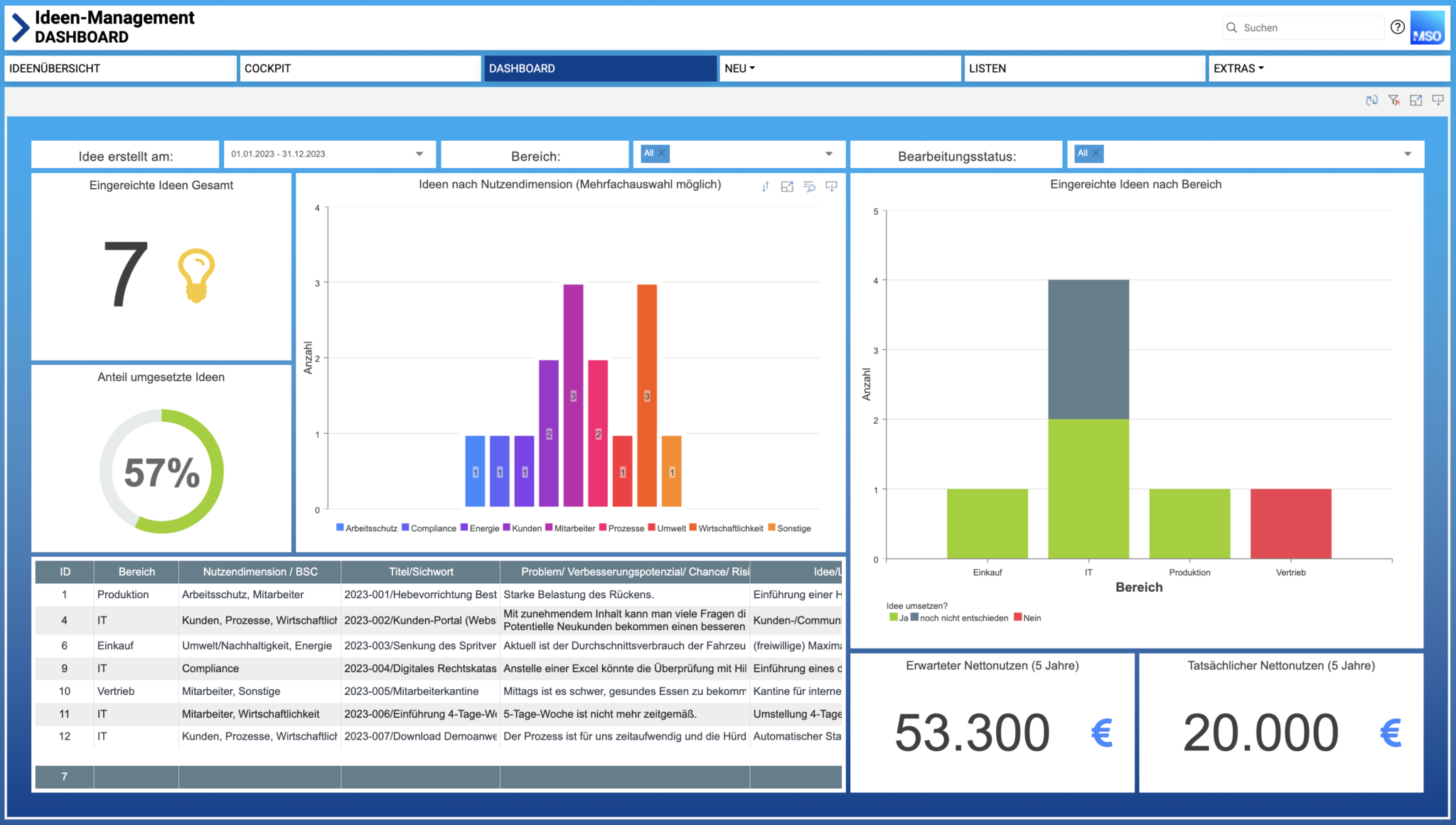
Task: Open the NEU menu
Action: point(739,68)
